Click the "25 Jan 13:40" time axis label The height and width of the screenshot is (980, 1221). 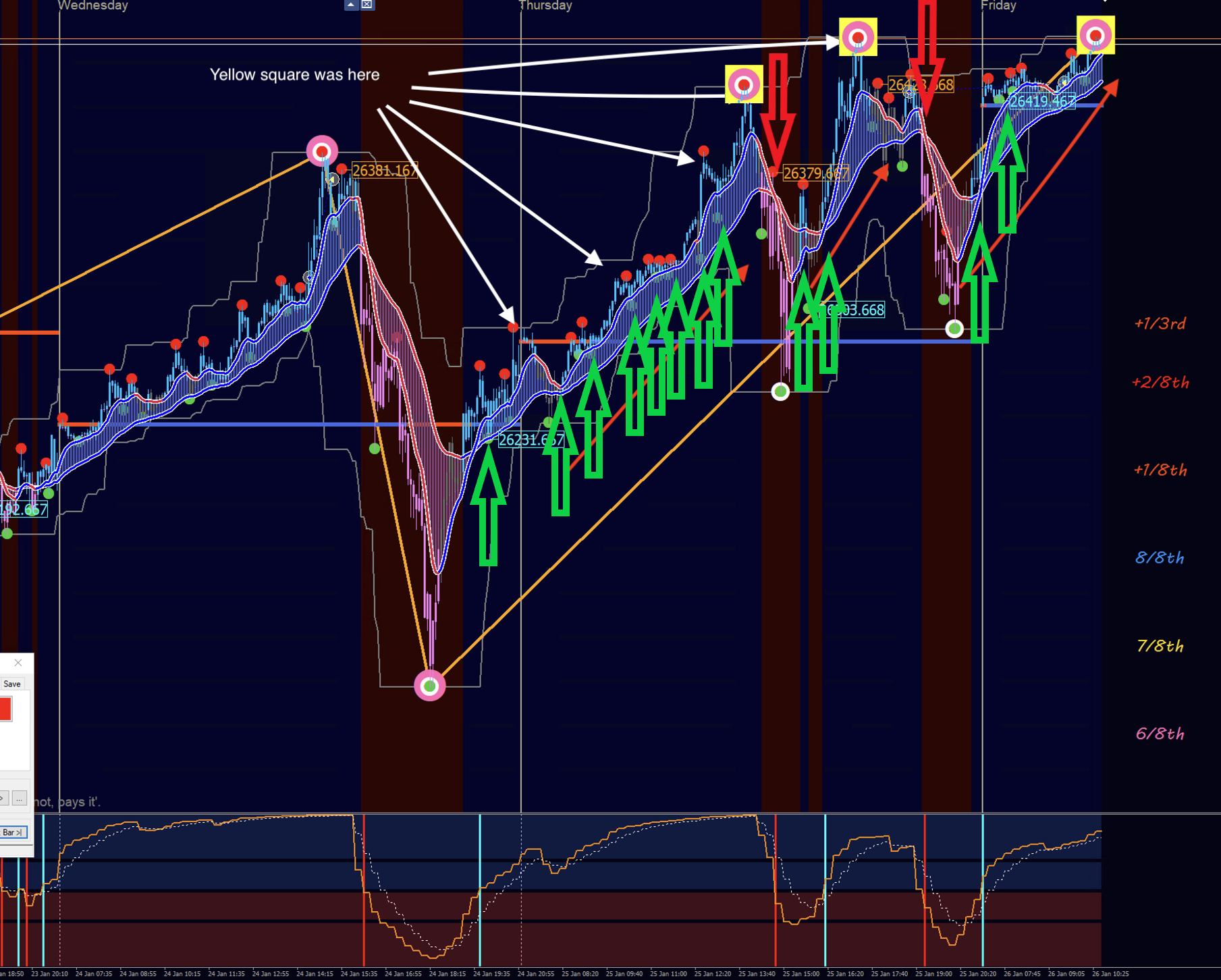click(757, 974)
